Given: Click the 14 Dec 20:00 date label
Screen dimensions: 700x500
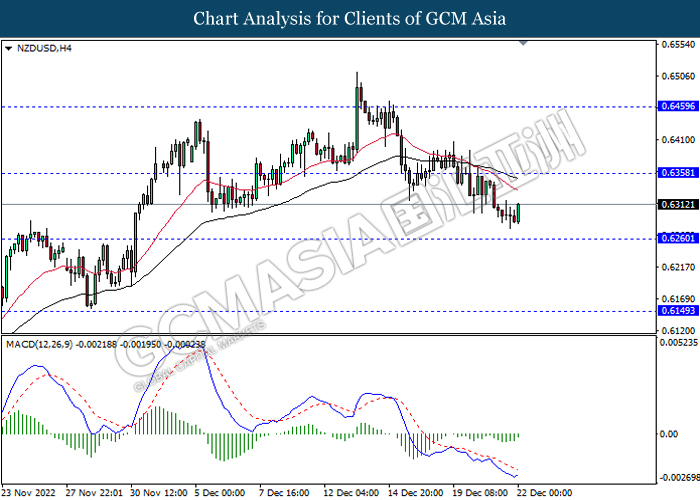Looking at the screenshot, I should 416,493.
